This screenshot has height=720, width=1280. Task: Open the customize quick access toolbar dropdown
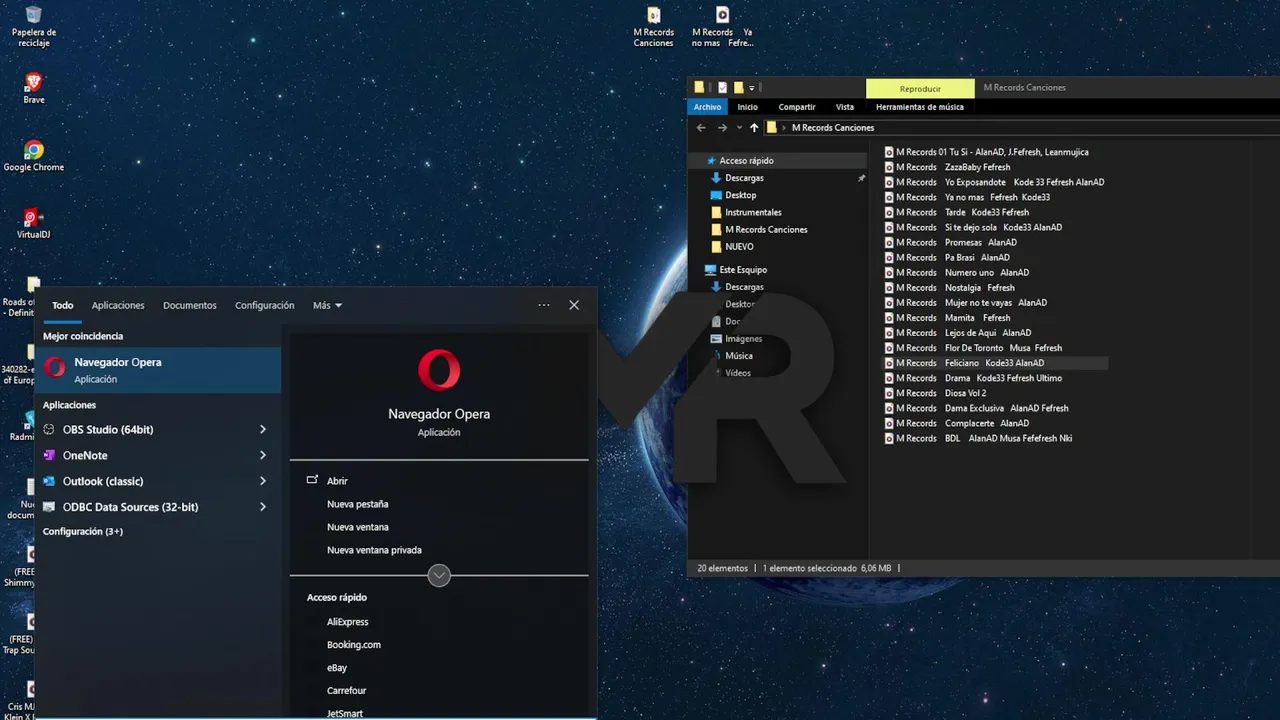pos(752,88)
